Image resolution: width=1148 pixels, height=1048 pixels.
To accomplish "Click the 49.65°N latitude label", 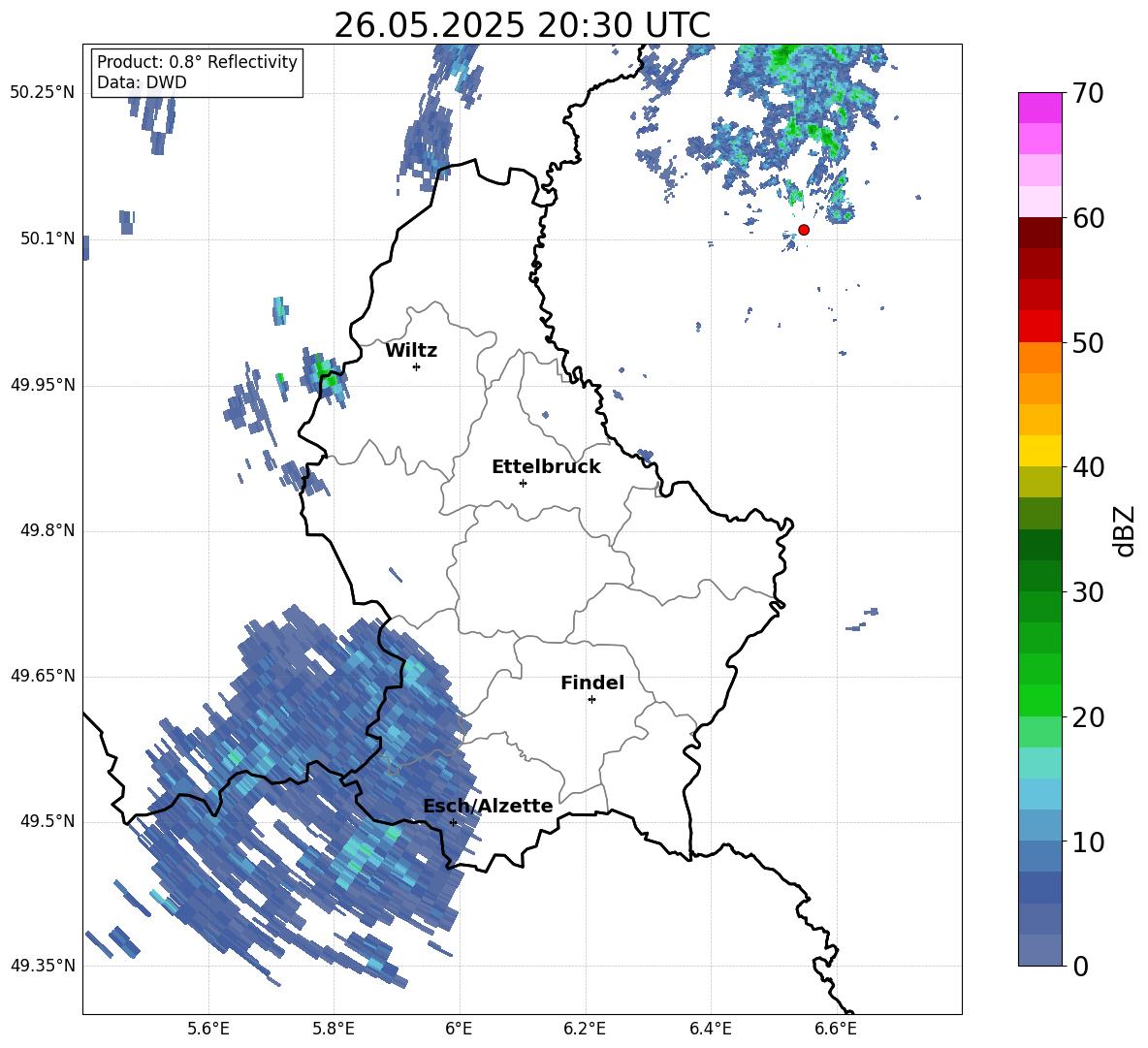I will 43,675.
